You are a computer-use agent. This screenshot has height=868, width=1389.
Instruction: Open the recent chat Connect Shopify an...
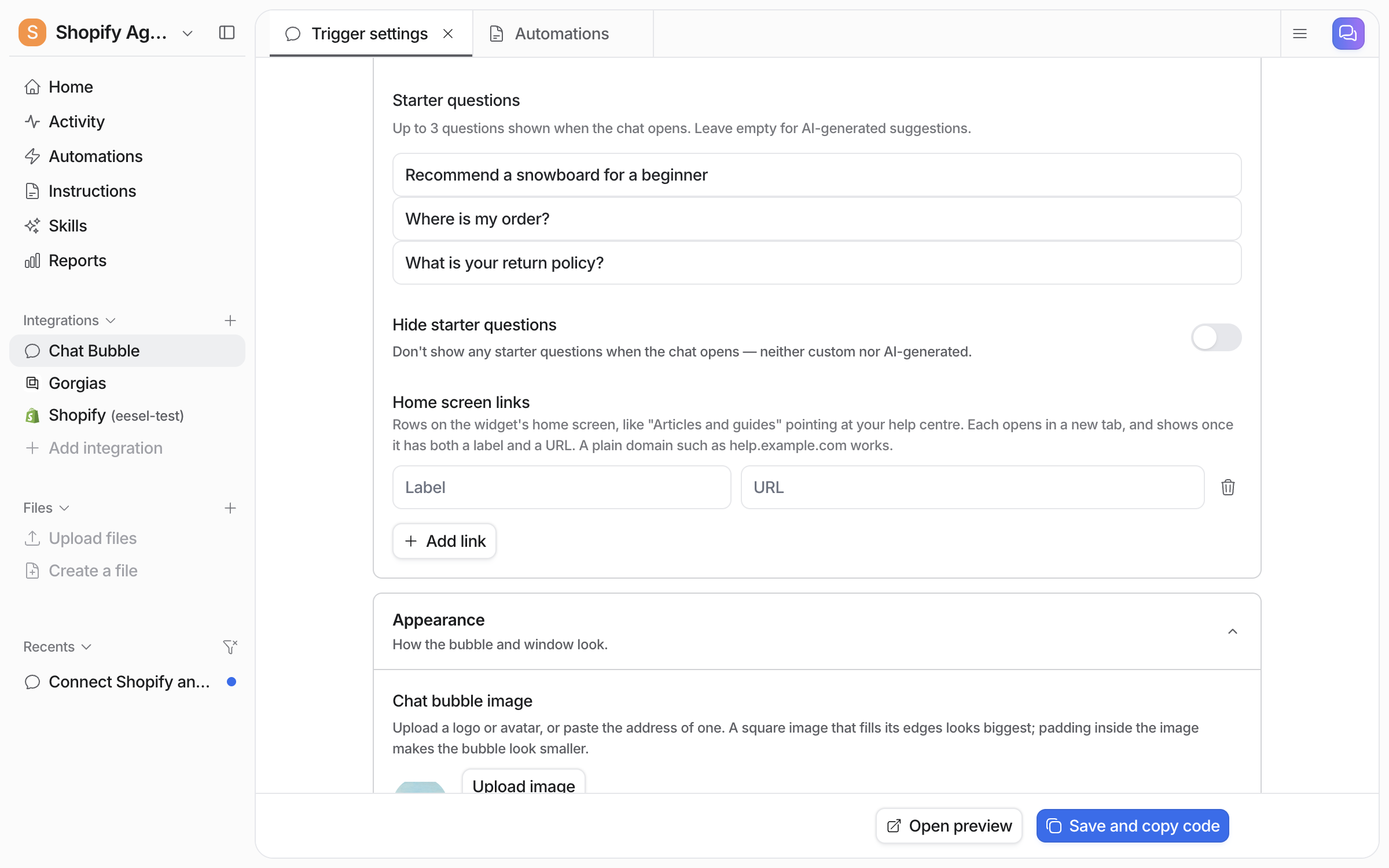(x=127, y=682)
